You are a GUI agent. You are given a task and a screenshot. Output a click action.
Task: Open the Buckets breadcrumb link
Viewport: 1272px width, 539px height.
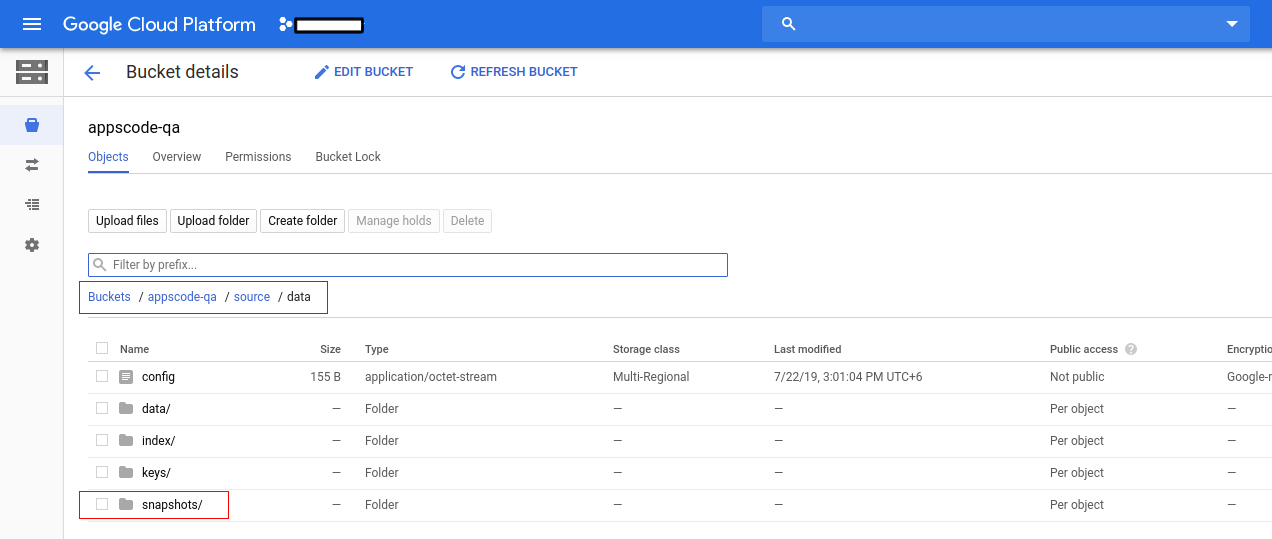pos(109,297)
